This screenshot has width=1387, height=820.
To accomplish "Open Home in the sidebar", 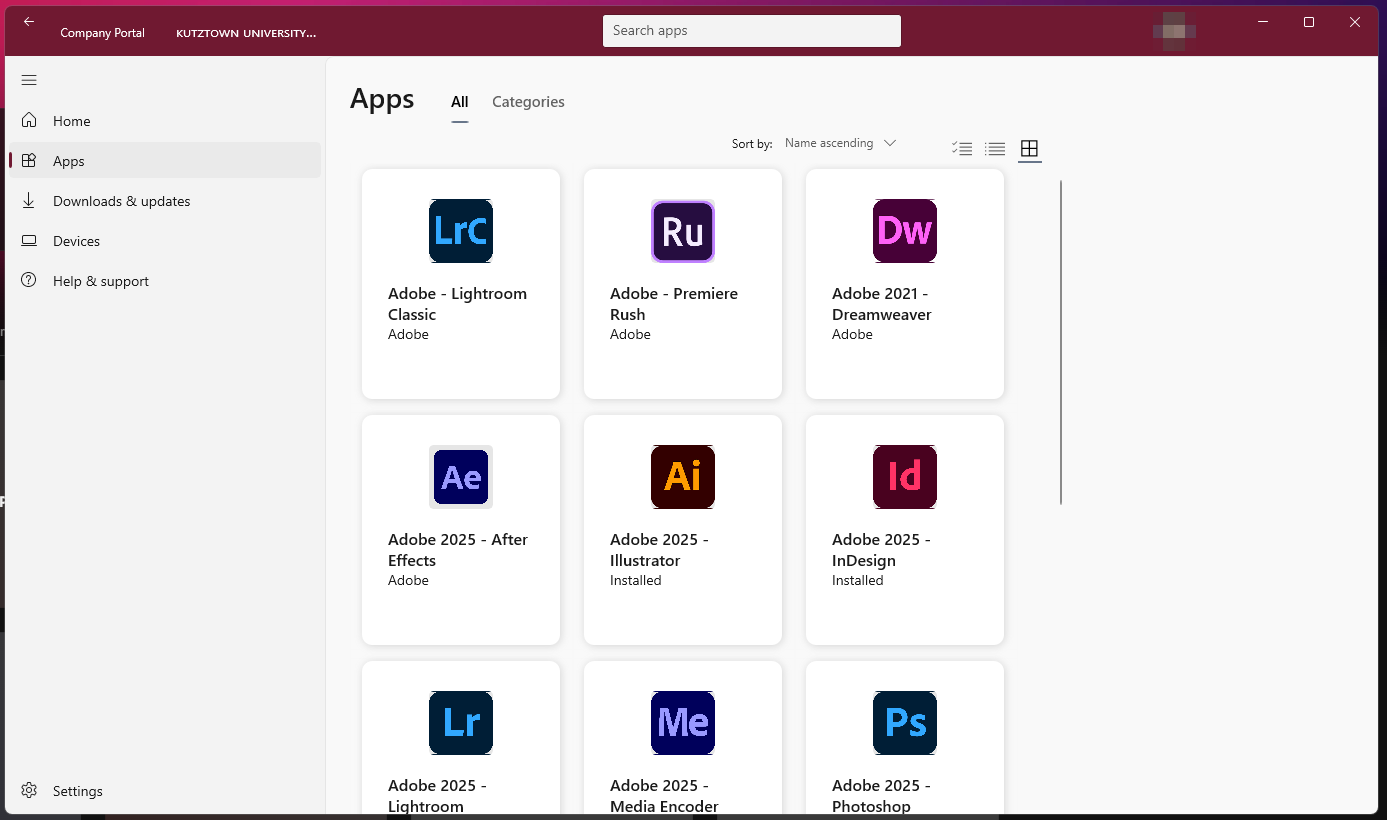I will click(165, 120).
